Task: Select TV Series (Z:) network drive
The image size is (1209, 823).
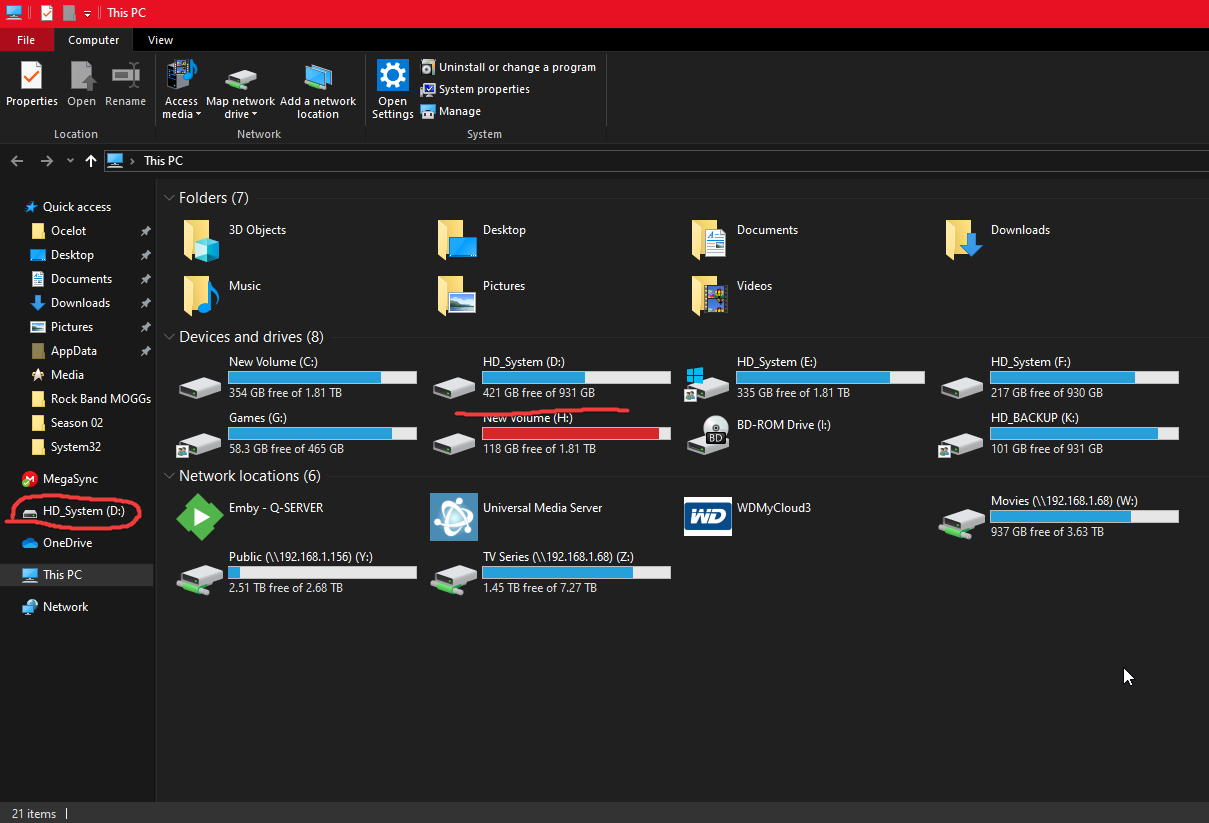Action: click(x=552, y=573)
